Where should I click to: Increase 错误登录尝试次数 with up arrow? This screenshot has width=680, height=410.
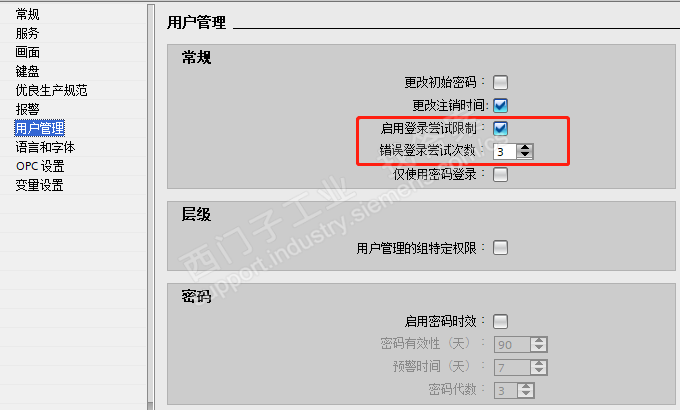525,148
